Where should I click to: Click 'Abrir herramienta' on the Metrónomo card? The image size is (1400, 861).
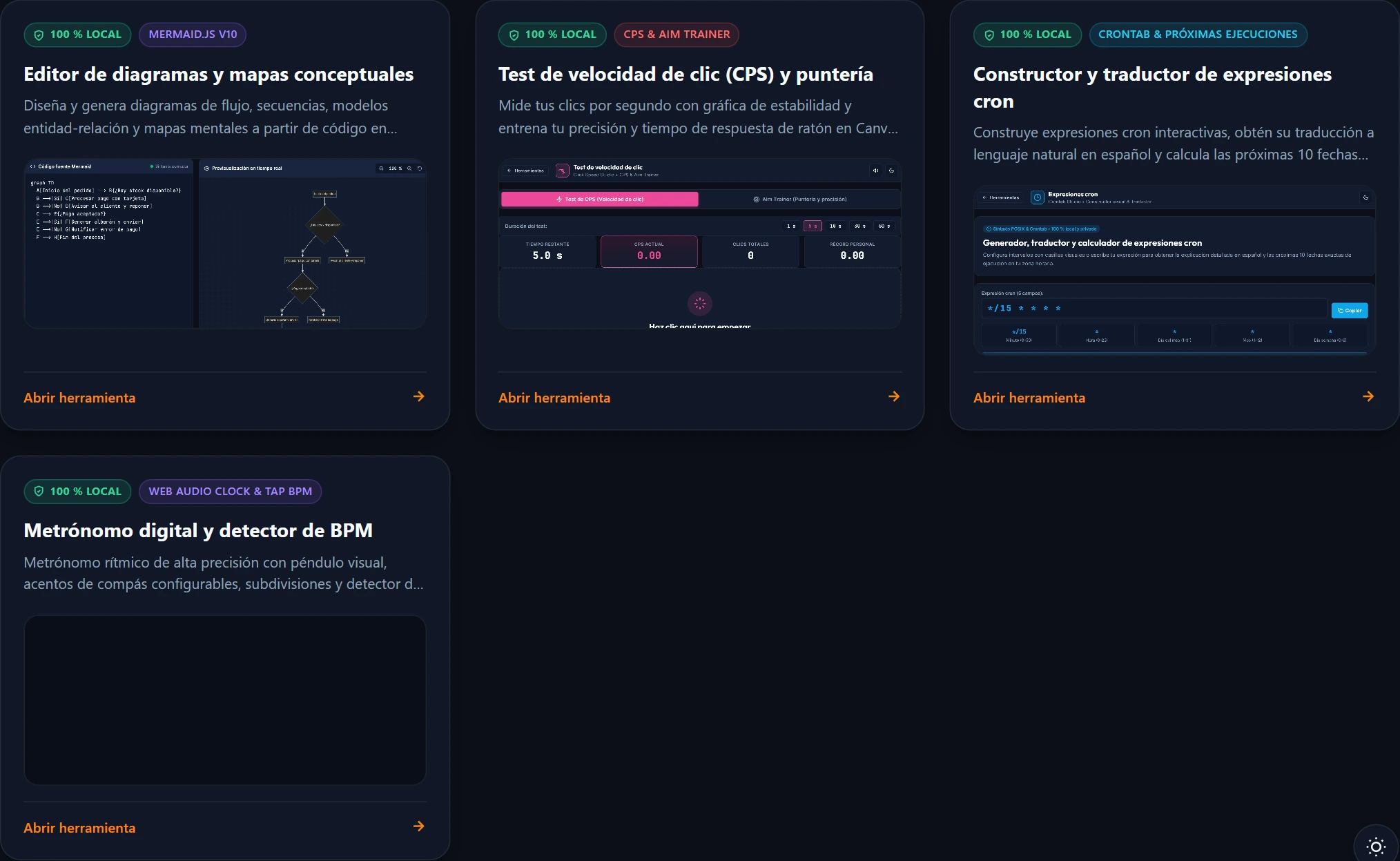click(x=79, y=828)
